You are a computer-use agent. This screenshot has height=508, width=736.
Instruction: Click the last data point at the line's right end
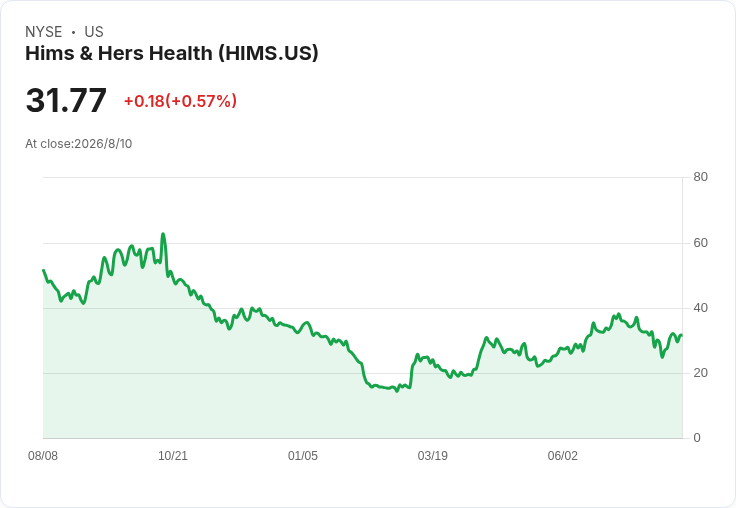682,335
